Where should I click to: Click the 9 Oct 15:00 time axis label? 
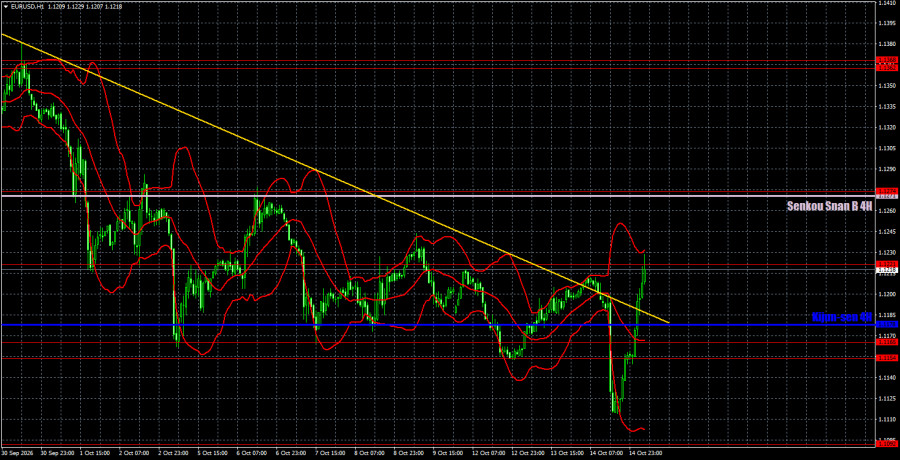click(448, 453)
